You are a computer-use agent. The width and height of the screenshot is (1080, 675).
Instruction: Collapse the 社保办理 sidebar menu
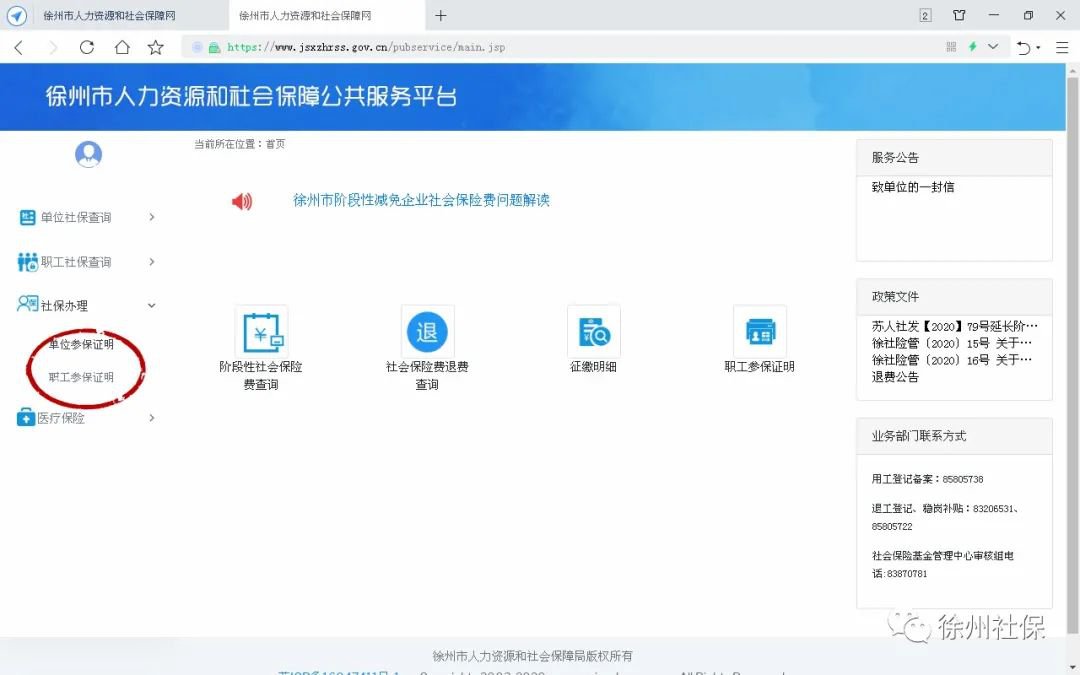pyautogui.click(x=87, y=306)
